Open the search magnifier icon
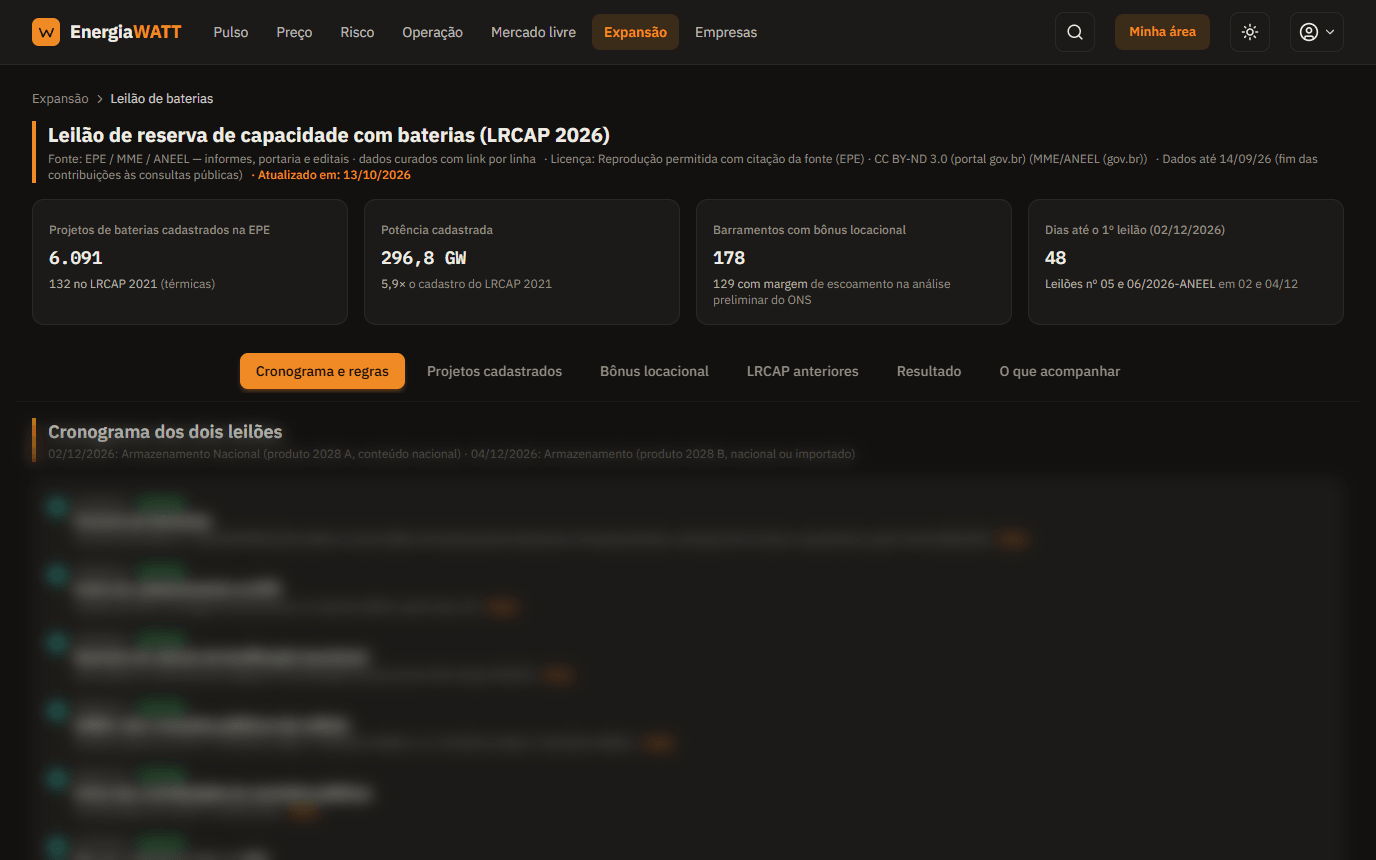Screen dimensions: 1376x860 [x=1075, y=32]
